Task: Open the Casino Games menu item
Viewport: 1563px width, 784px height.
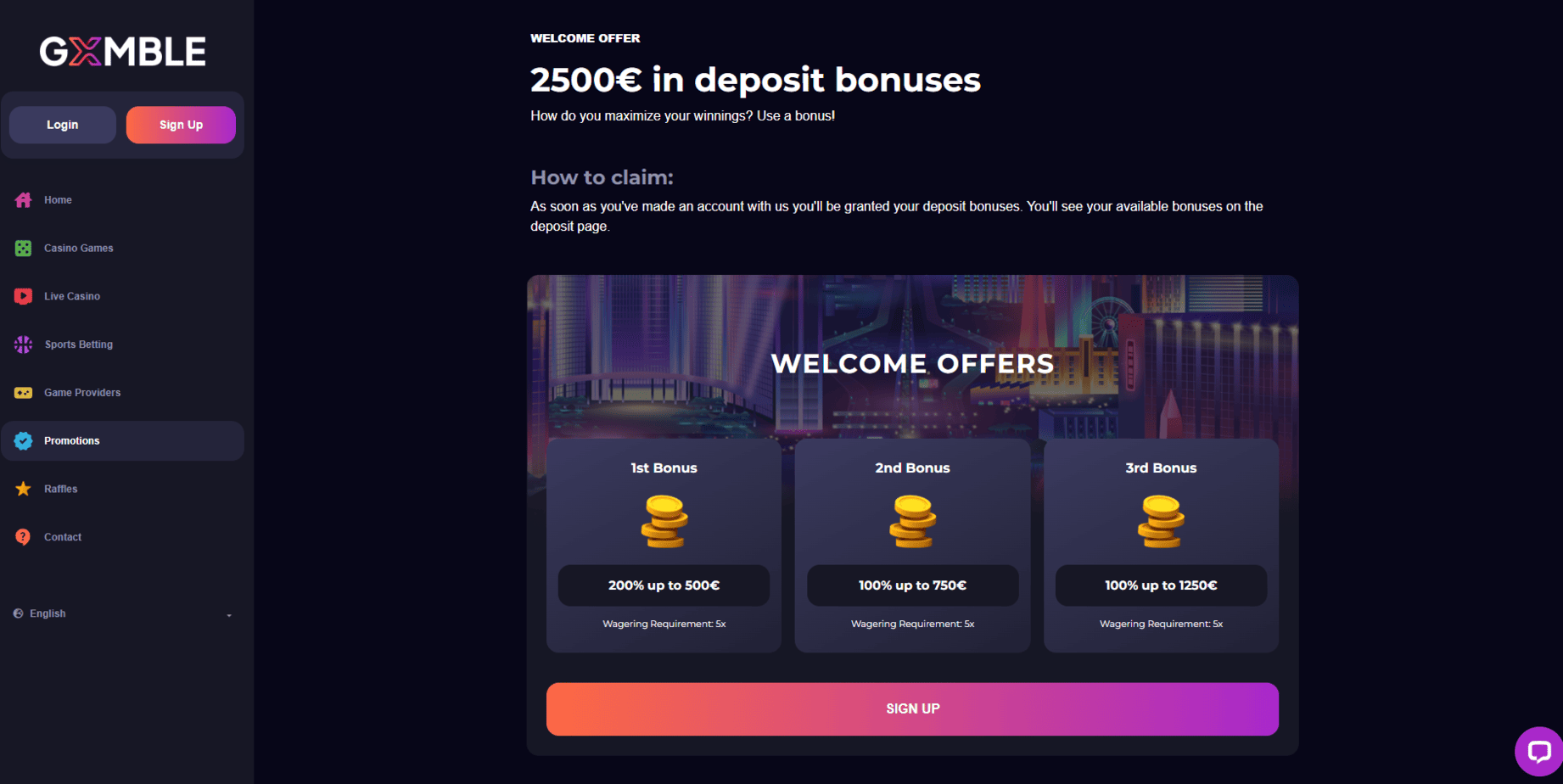Action: pyautogui.click(x=78, y=249)
